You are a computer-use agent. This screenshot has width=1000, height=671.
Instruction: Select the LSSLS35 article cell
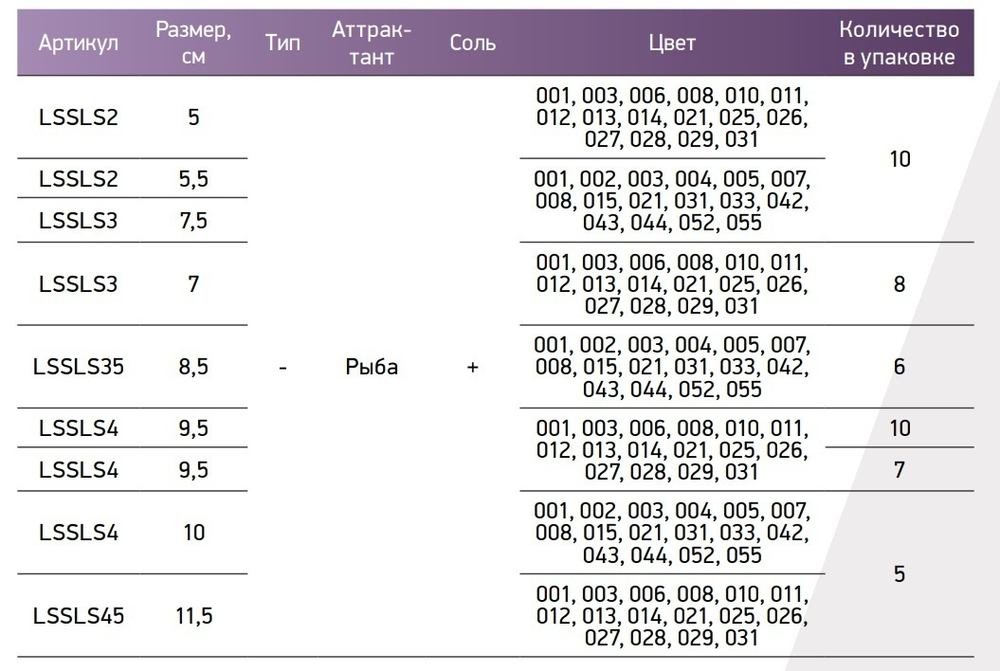(x=79, y=367)
